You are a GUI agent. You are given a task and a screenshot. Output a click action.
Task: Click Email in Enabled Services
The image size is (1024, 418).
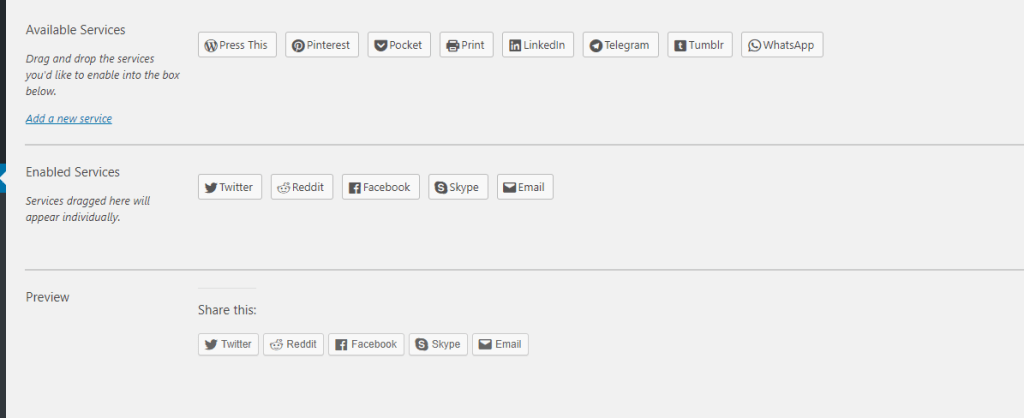point(524,187)
